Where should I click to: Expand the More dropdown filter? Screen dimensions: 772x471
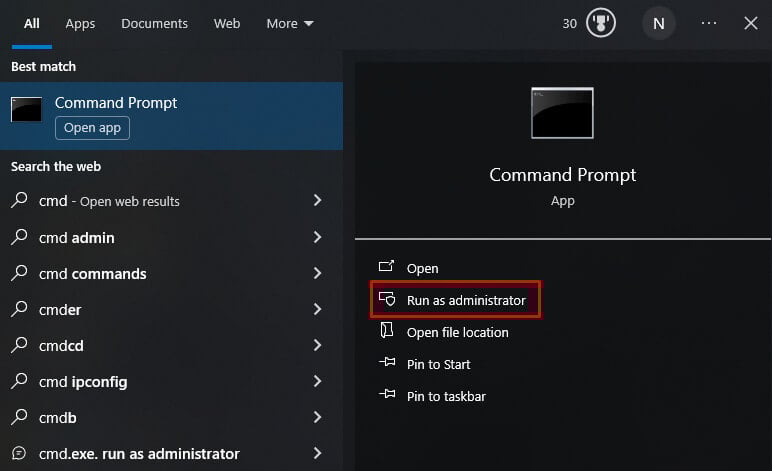pos(289,23)
